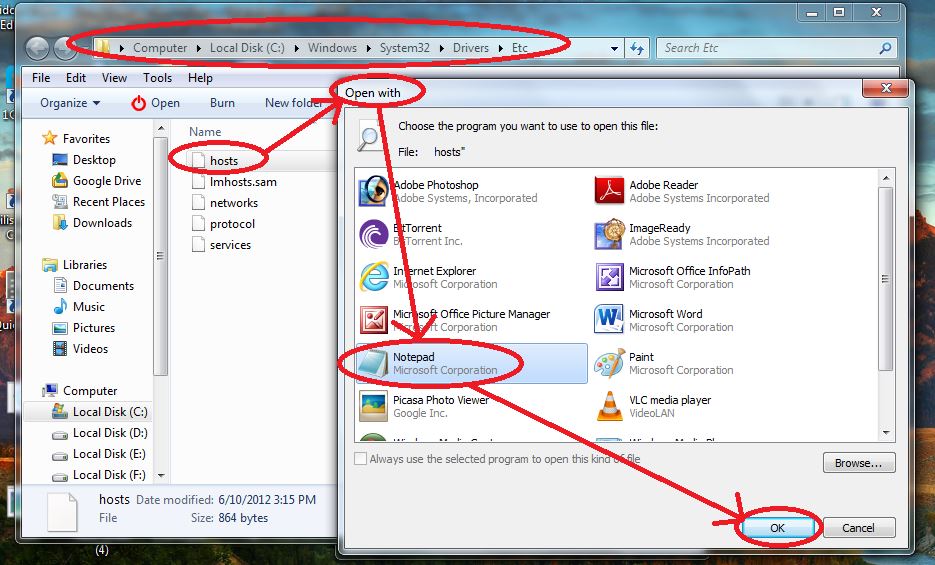The height and width of the screenshot is (565, 935).
Task: Select Local Disk (F:) in navigation pane
Action: pyautogui.click(x=100, y=474)
